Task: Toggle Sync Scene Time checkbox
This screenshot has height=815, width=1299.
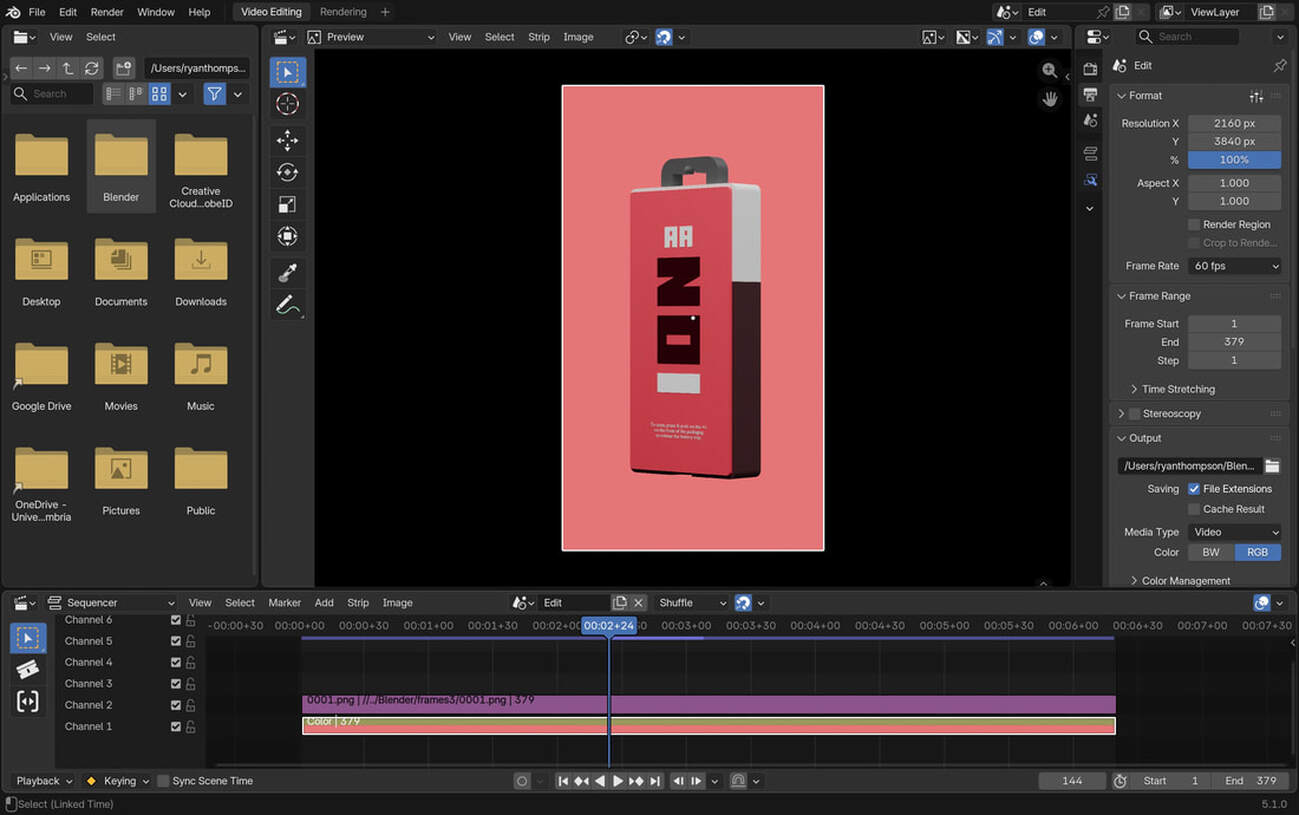Action: click(163, 781)
